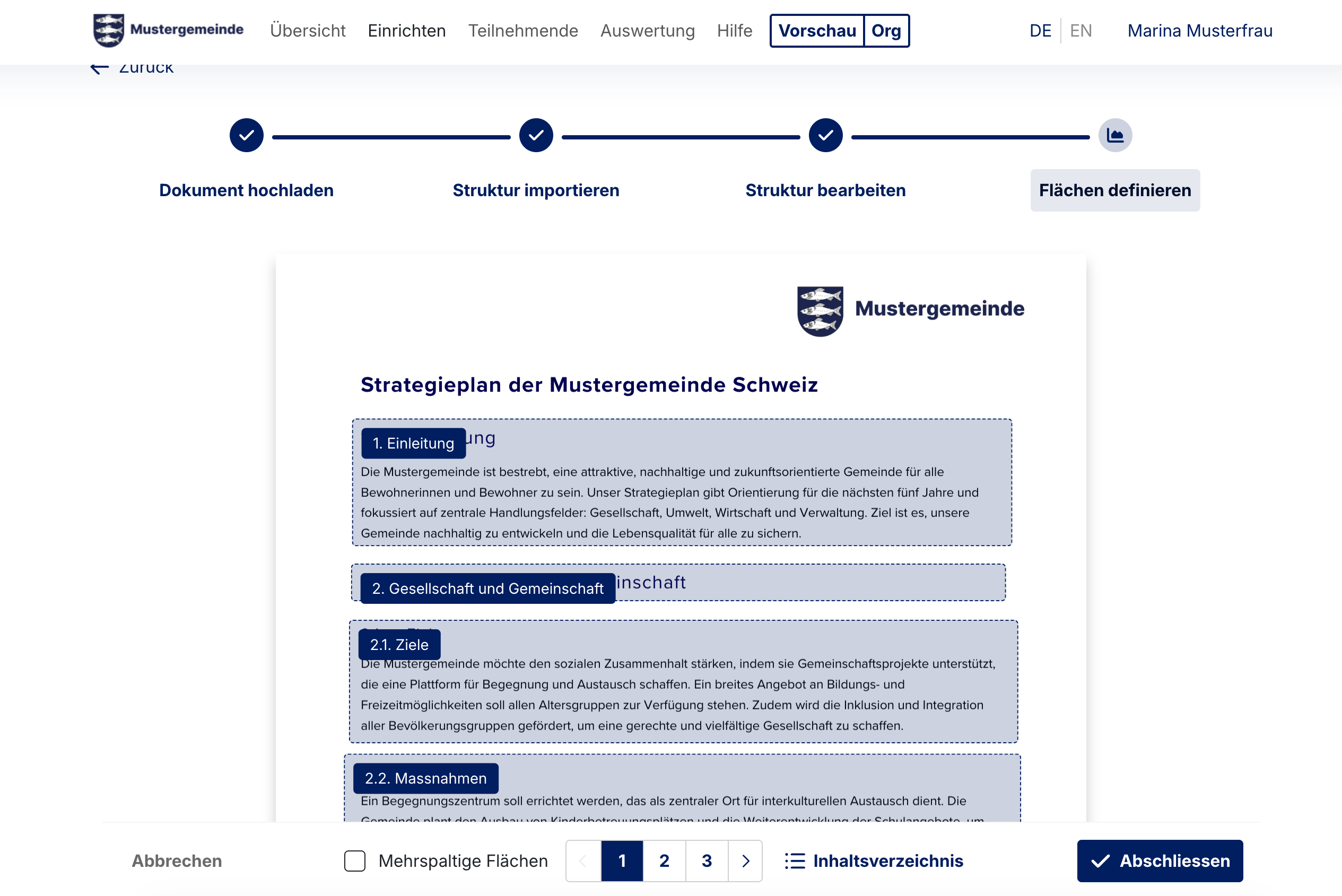Click the back arrow icon

99,68
